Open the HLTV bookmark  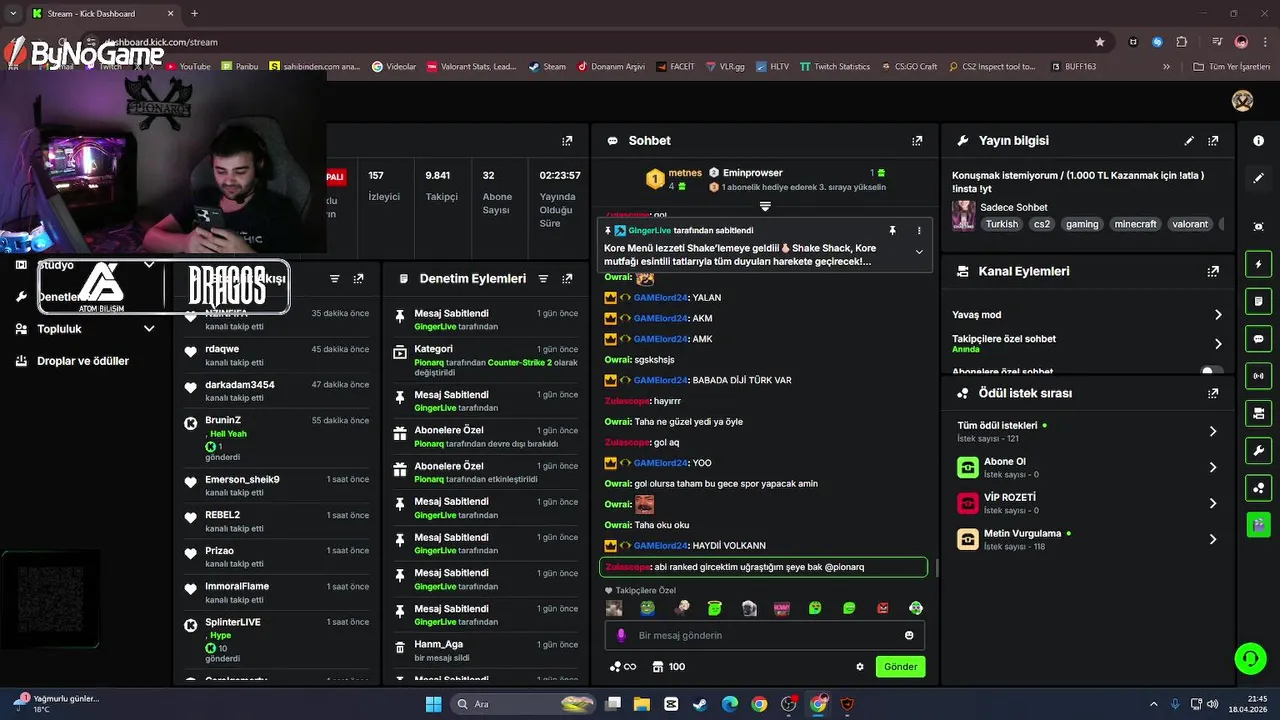click(772, 67)
